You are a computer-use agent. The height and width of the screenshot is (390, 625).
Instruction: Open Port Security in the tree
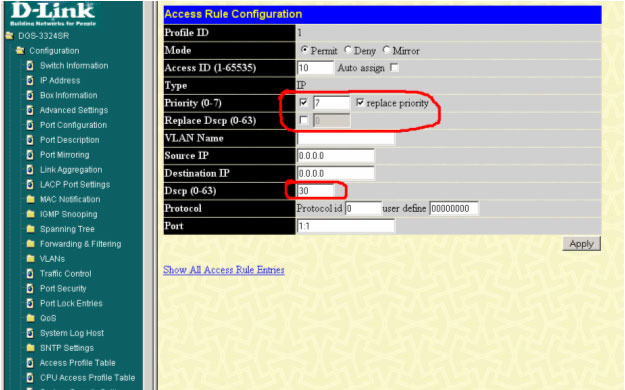coord(63,288)
